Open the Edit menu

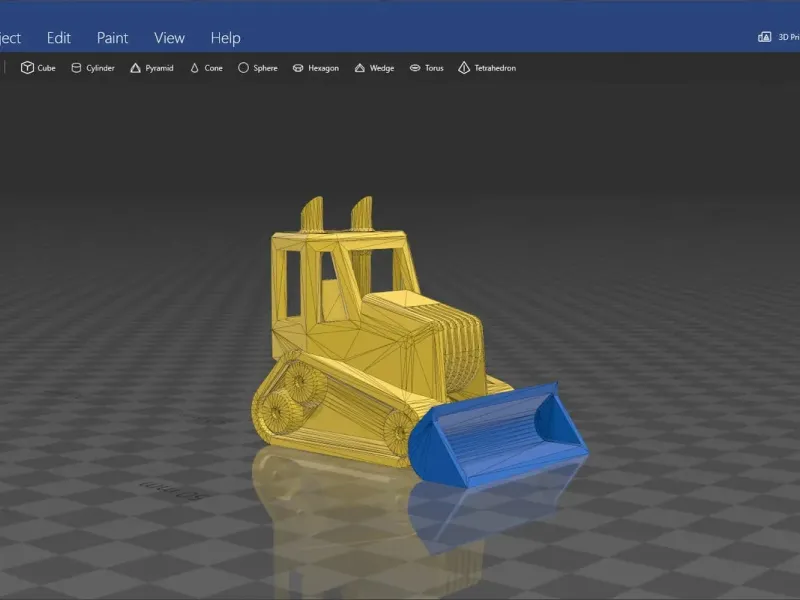pyautogui.click(x=59, y=38)
